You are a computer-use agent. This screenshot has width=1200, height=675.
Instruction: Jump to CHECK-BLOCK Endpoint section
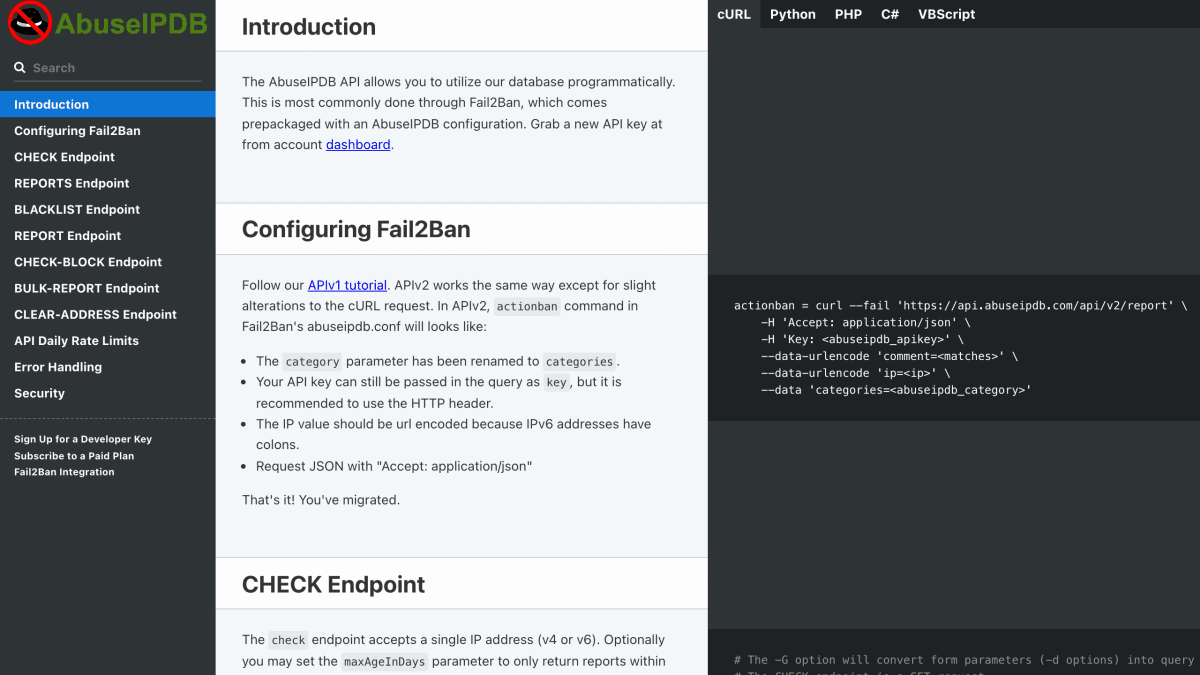pos(107,262)
